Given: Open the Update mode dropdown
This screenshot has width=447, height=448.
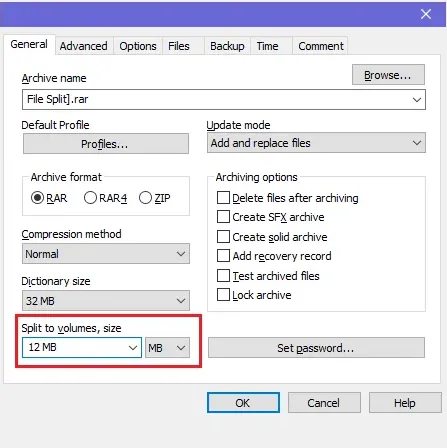Looking at the screenshot, I should point(316,143).
